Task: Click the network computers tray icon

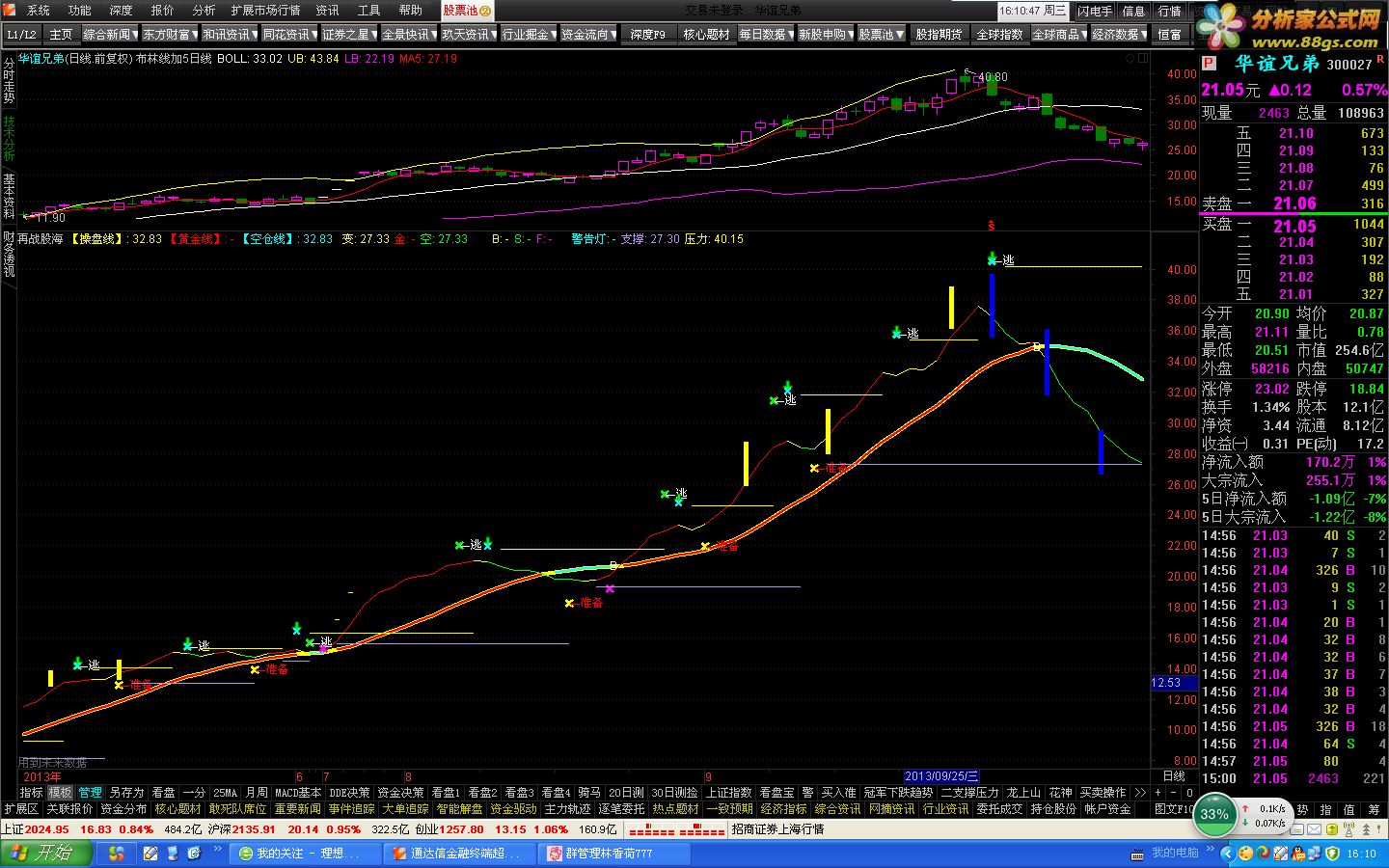Action: click(1315, 854)
